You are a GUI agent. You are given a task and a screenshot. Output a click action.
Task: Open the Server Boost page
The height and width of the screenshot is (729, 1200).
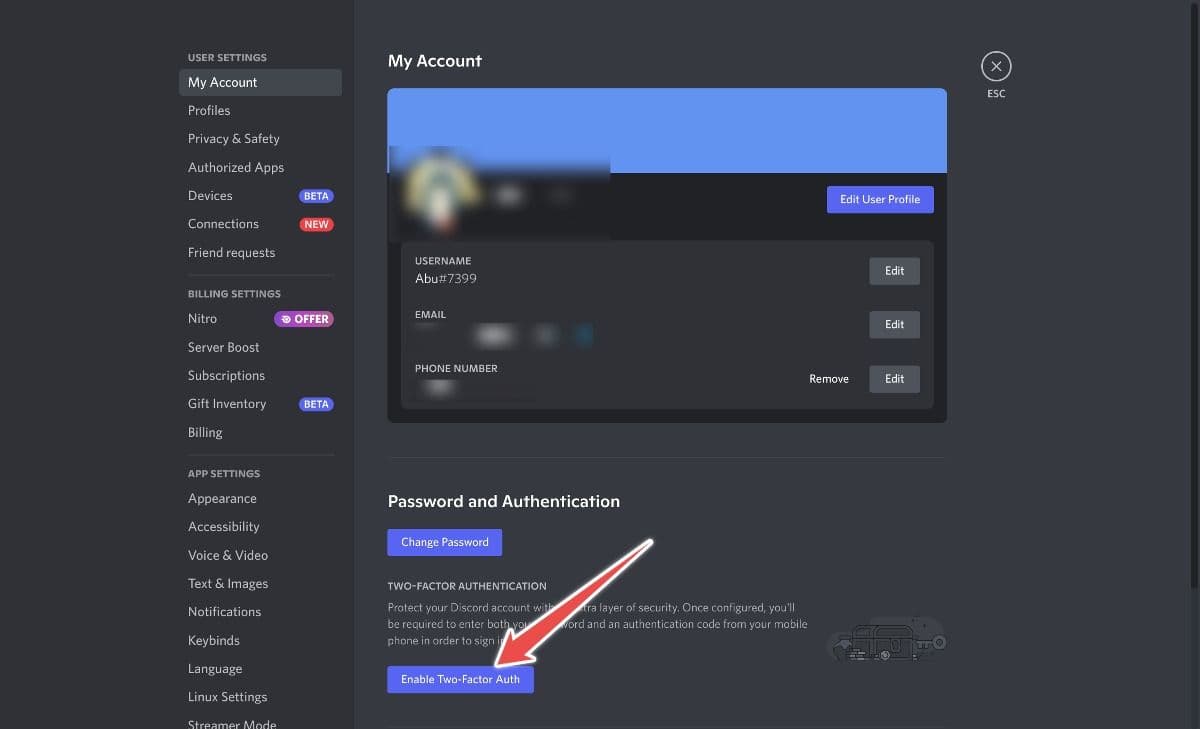click(223, 347)
